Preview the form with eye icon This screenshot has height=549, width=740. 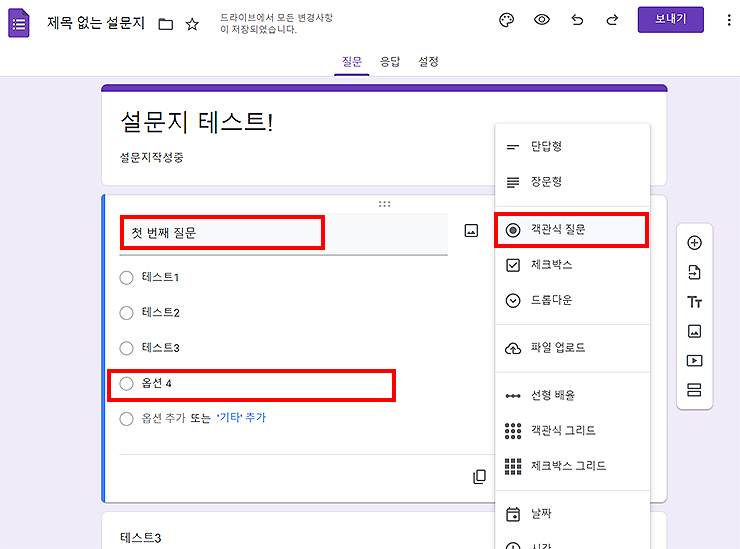point(542,20)
